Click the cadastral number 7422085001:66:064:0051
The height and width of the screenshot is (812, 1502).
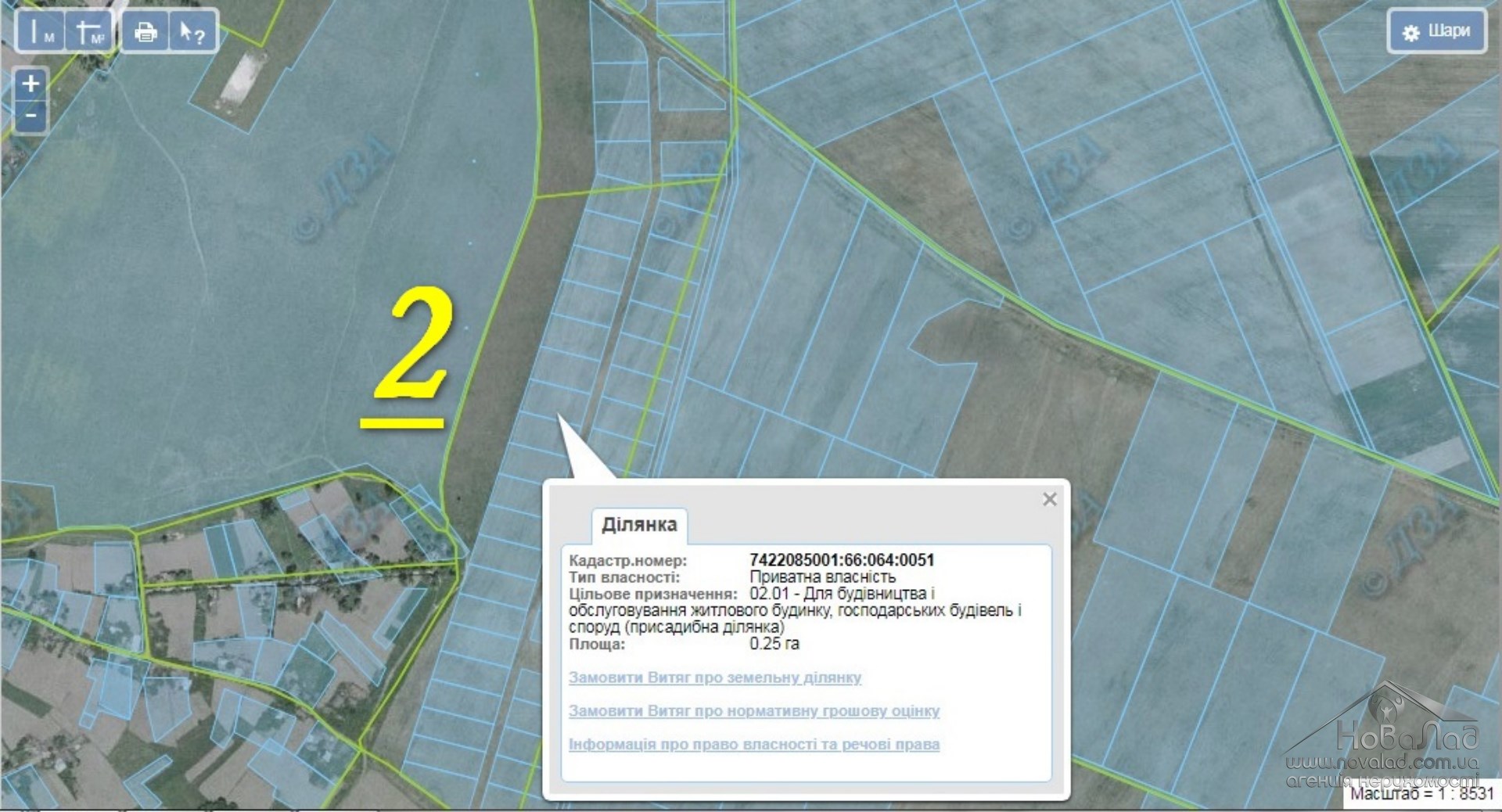pos(842,560)
